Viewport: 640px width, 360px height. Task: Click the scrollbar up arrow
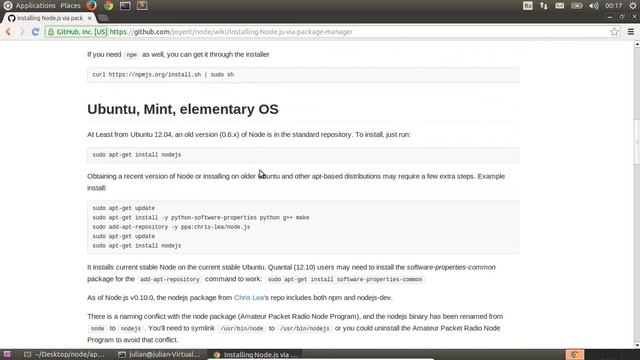click(x=637, y=44)
